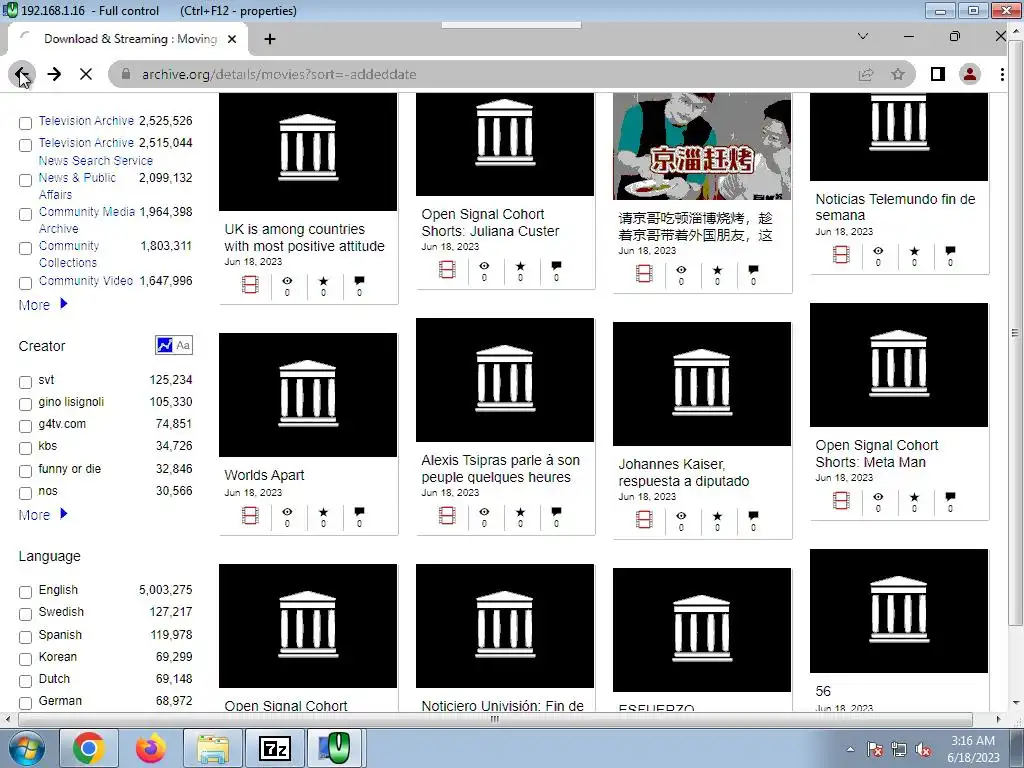Open Alexis Tsipras parle à son peuple link

500,468
